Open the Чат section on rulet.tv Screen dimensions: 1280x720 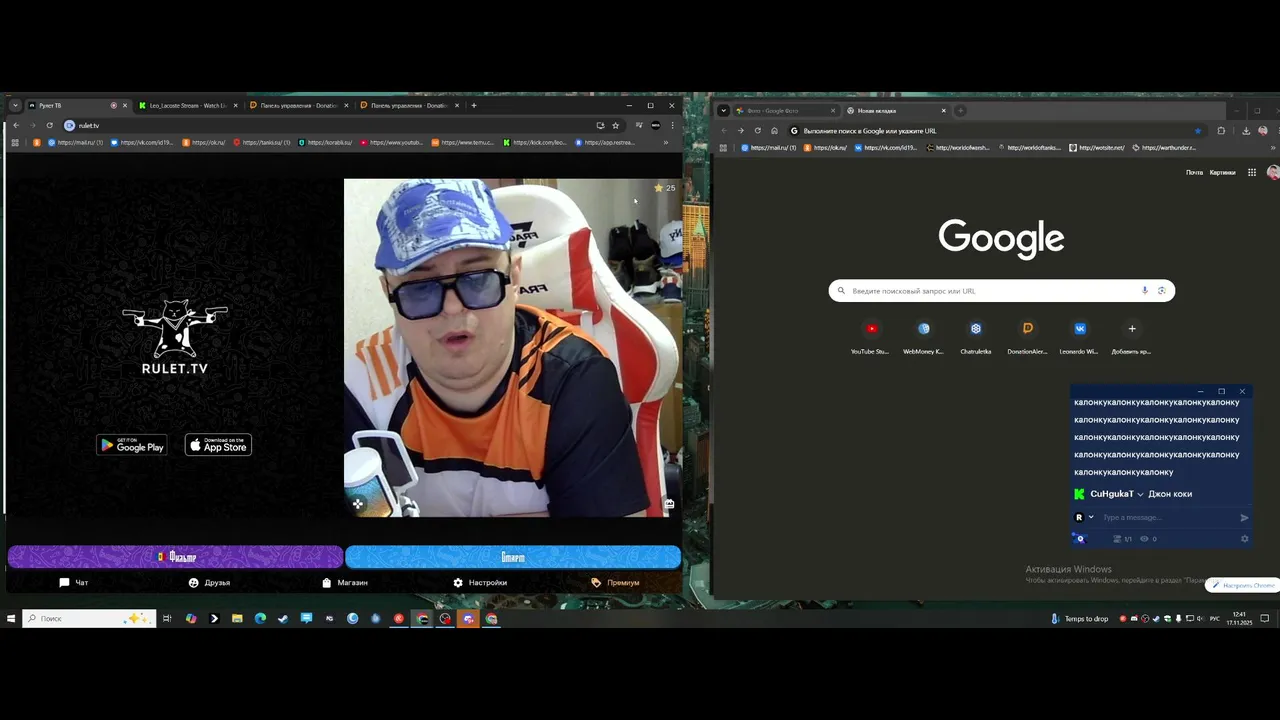pyautogui.click(x=74, y=582)
